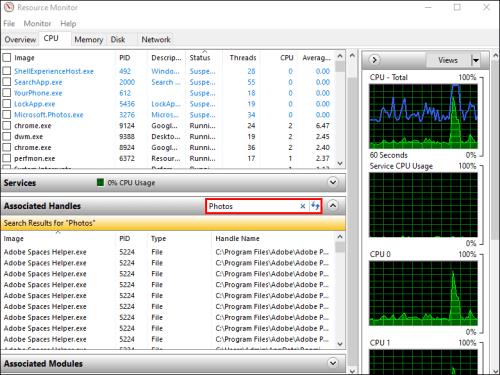Collapse the graphs pane with the arrow button
Viewport: 500px width, 375px height.
point(374,60)
